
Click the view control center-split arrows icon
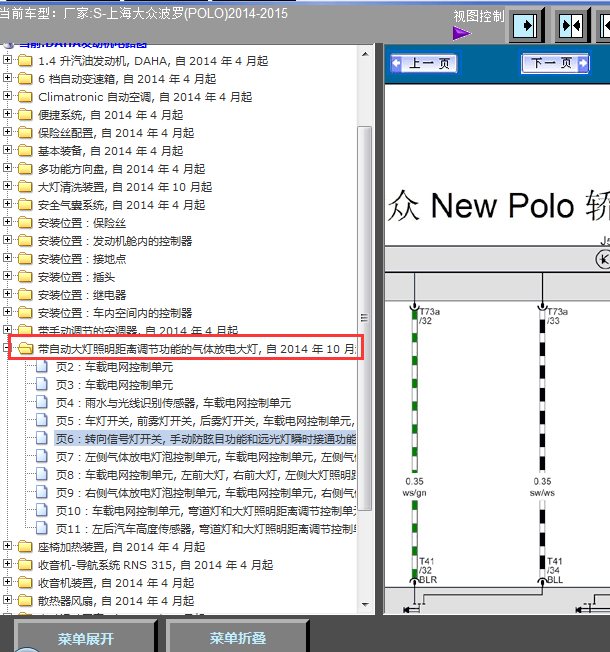click(570, 26)
